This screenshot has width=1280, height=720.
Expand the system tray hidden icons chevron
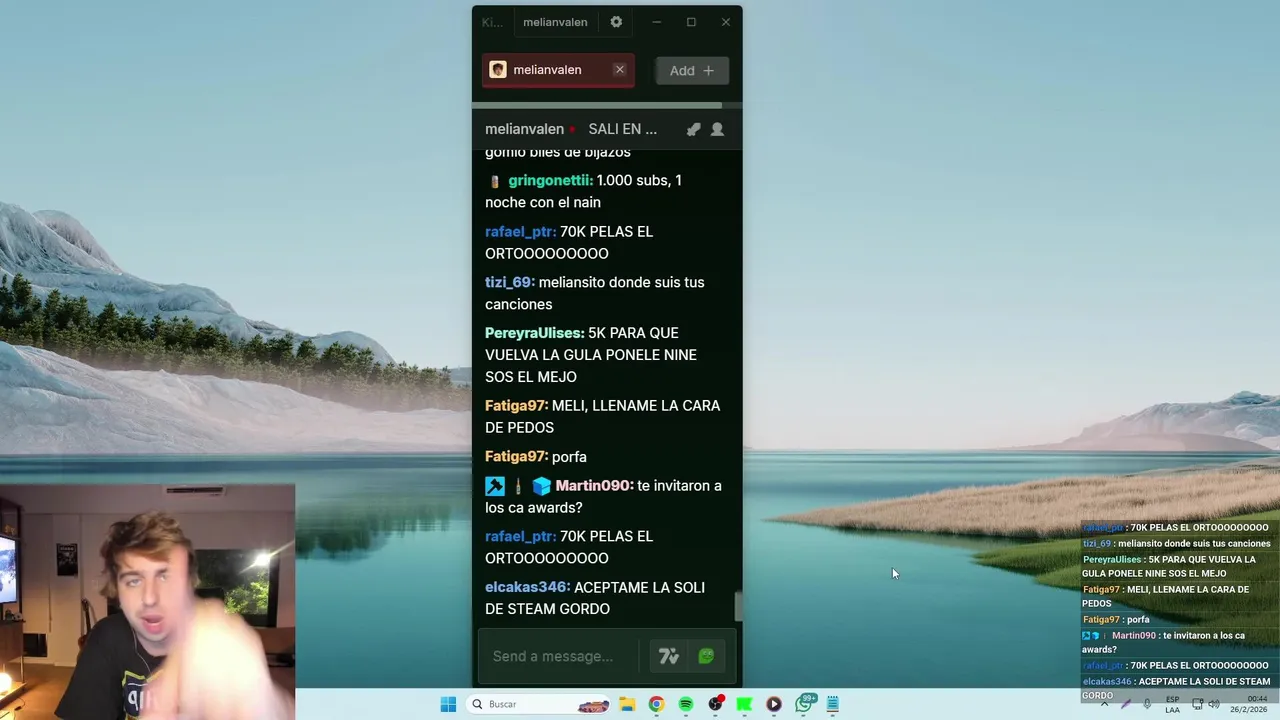point(1104,704)
